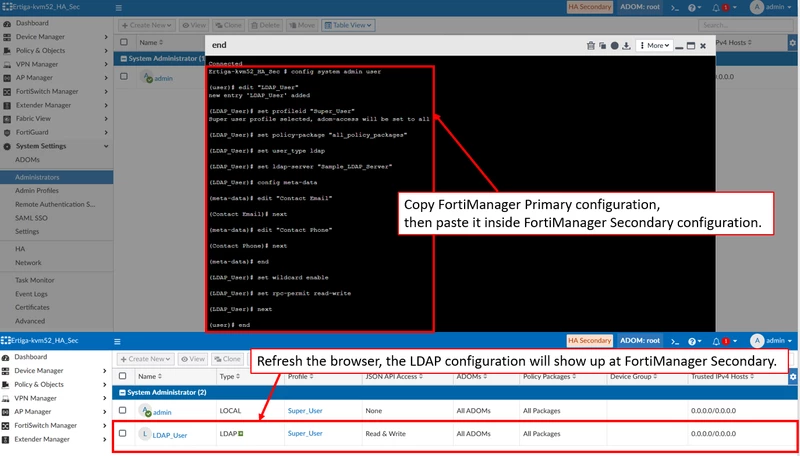Click the sort arrows on the Device Group column

point(655,376)
